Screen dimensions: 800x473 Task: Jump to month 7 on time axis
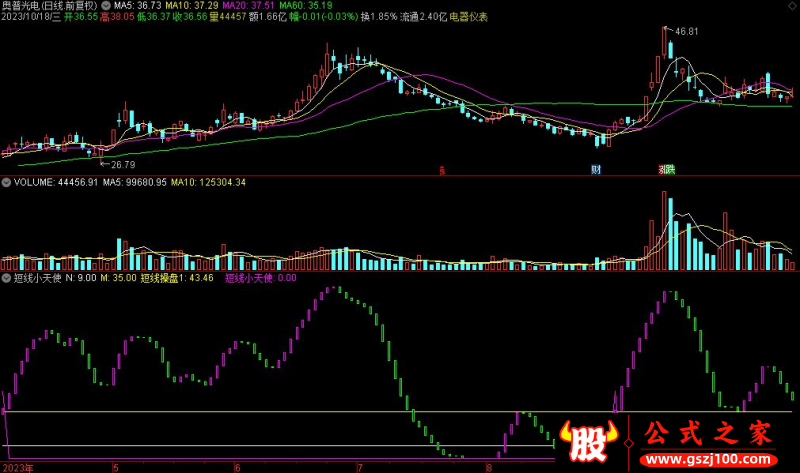coord(357,467)
